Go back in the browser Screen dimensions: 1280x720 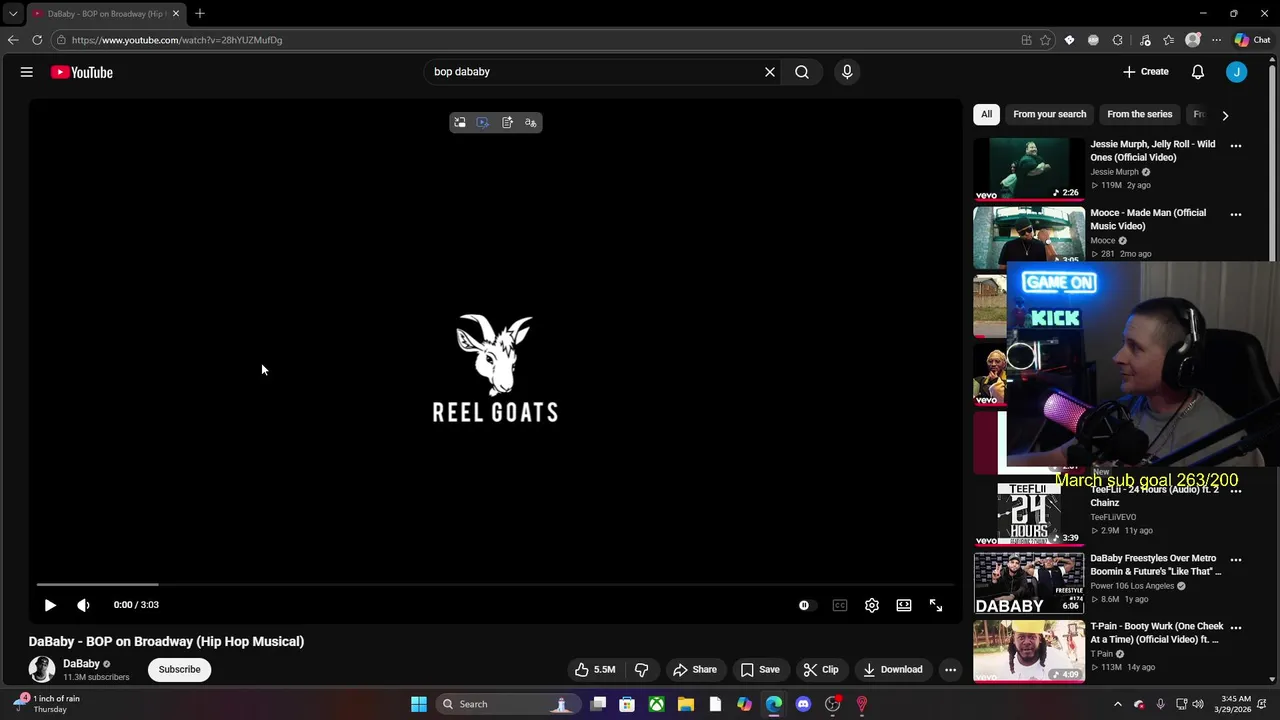coord(12,40)
